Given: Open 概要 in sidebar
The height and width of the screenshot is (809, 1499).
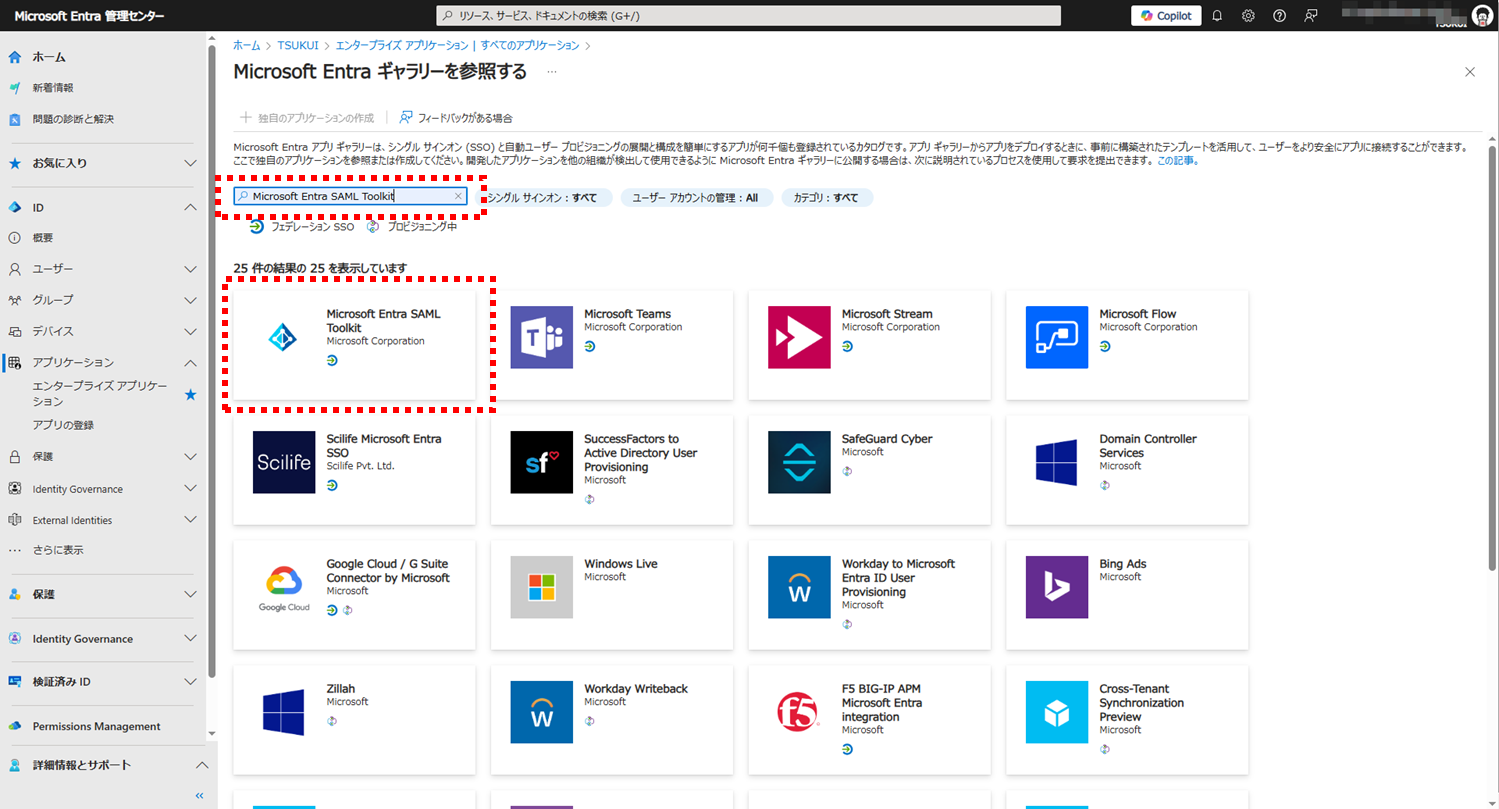Looking at the screenshot, I should tap(43, 238).
